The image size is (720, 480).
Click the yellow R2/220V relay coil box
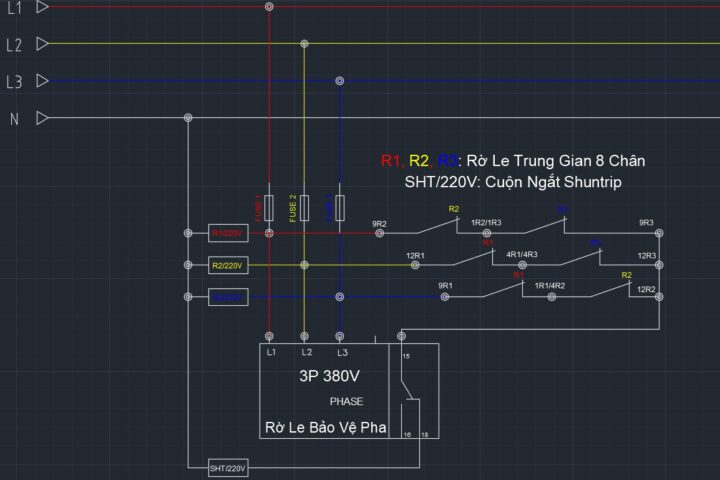pyautogui.click(x=227, y=265)
